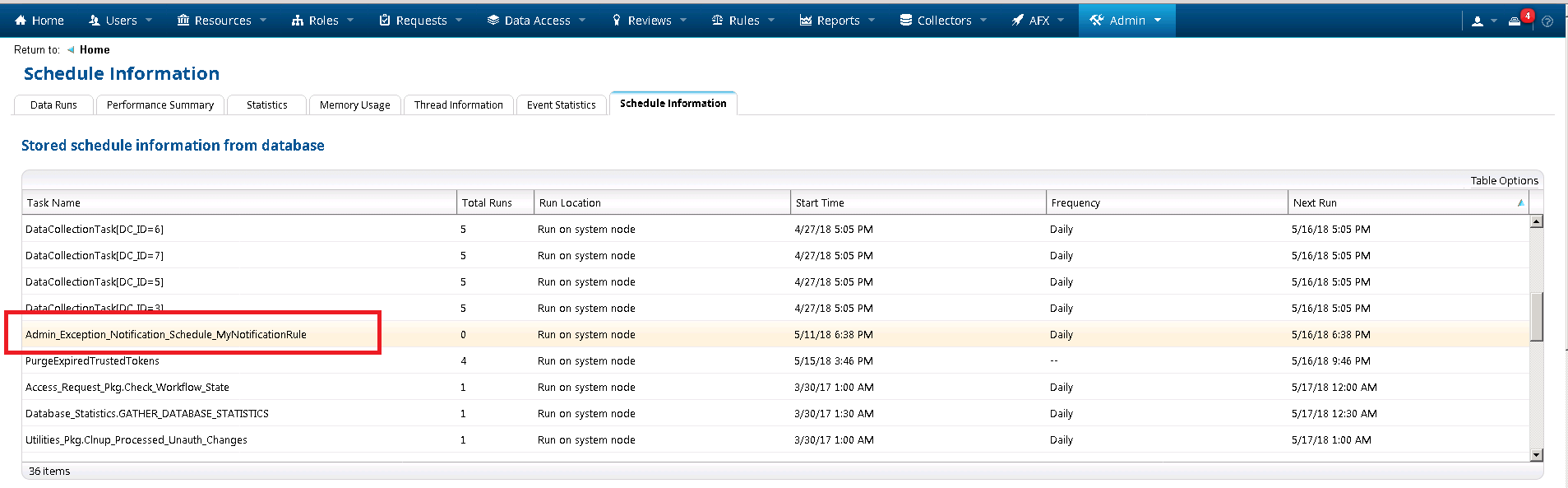Open the inbox notifications icon with badge
Viewport: 1568px width, 488px height.
tap(1515, 21)
